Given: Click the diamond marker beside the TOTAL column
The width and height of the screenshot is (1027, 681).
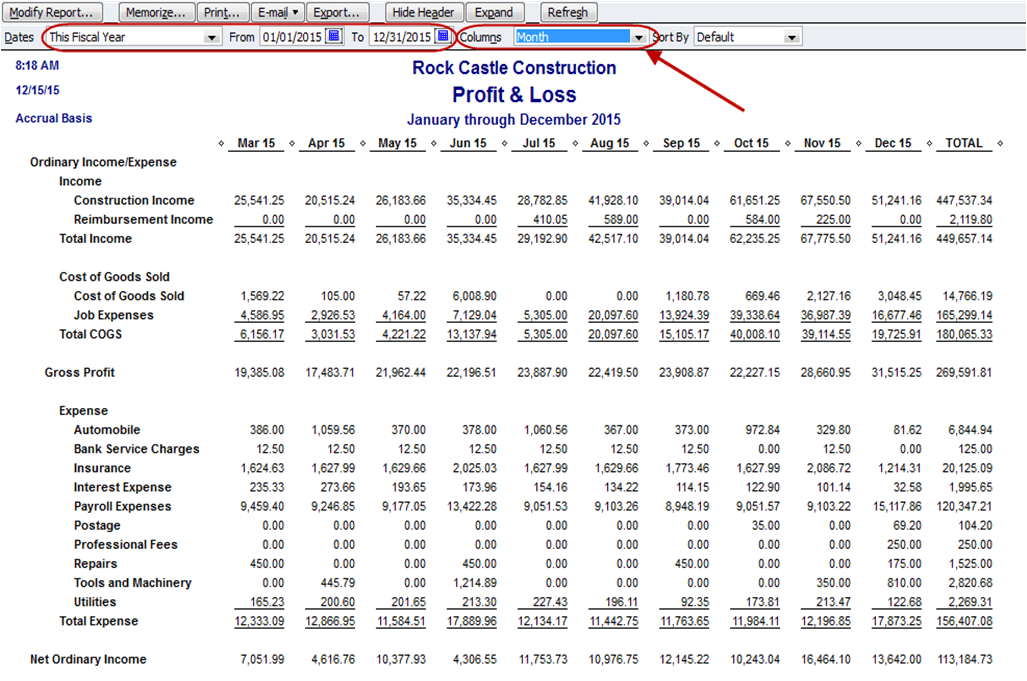Looking at the screenshot, I should 930,142.
